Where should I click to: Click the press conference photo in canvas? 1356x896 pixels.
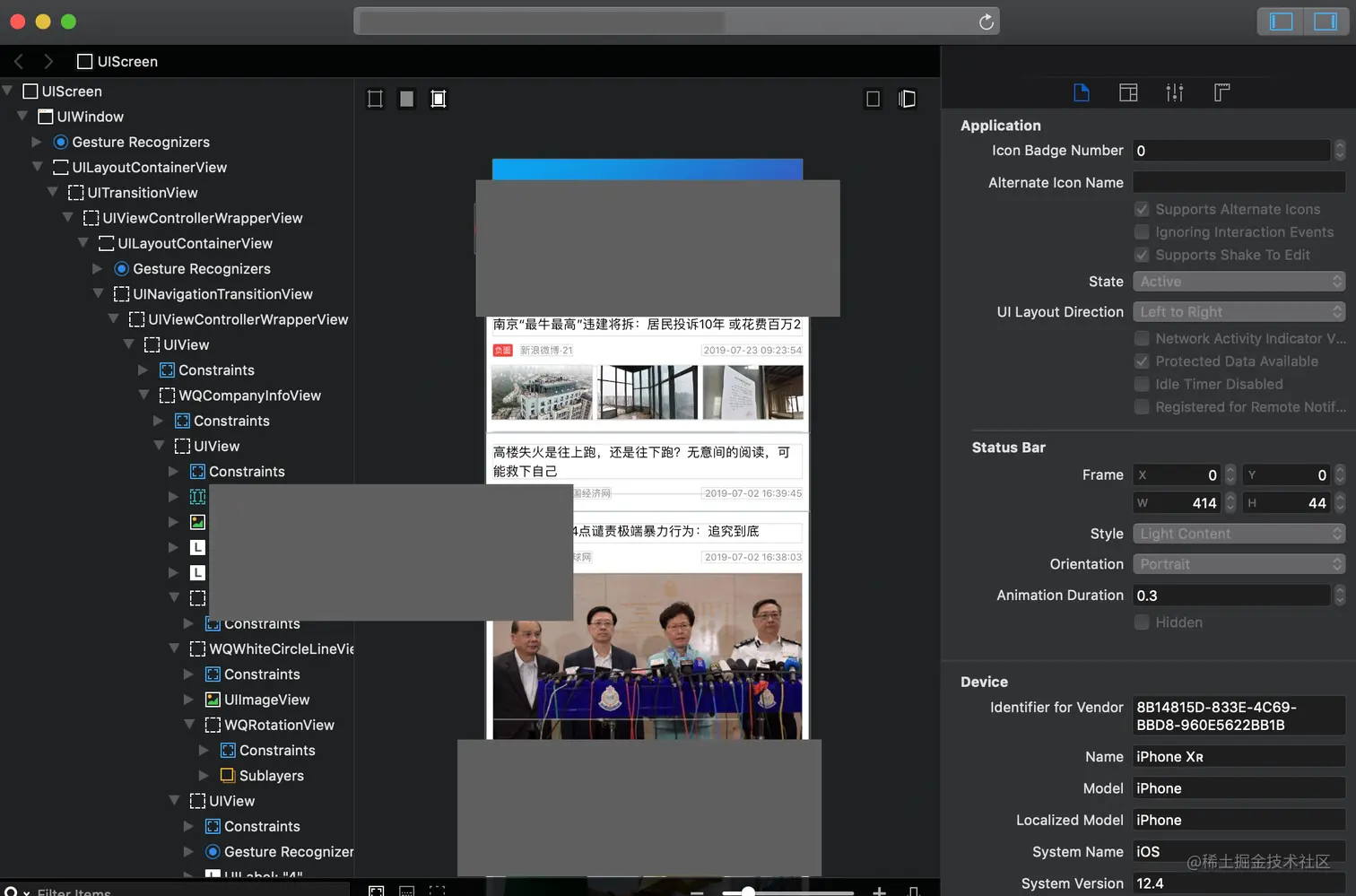(x=647, y=656)
